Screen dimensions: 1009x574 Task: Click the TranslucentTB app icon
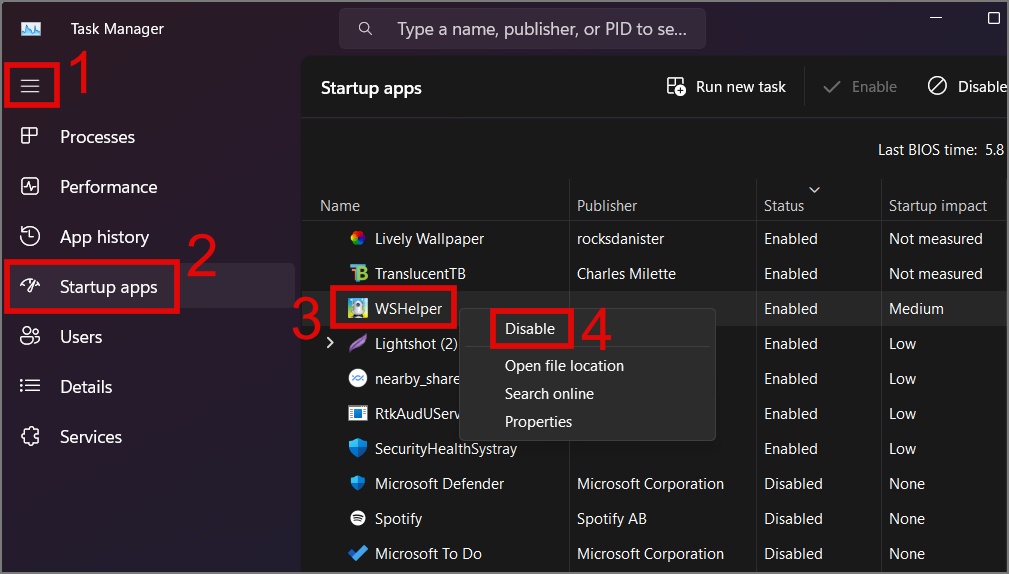358,273
